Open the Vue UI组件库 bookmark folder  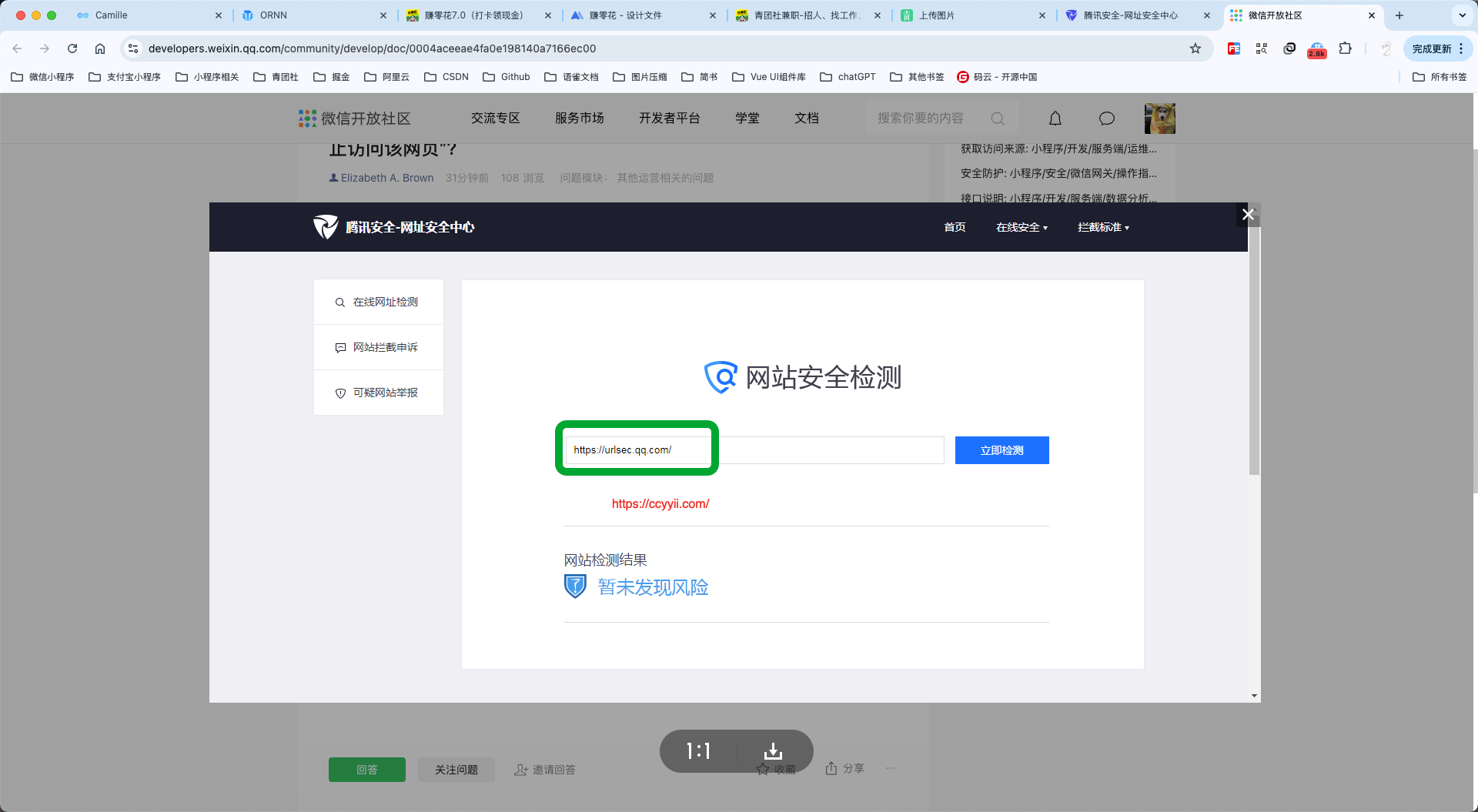pos(769,77)
